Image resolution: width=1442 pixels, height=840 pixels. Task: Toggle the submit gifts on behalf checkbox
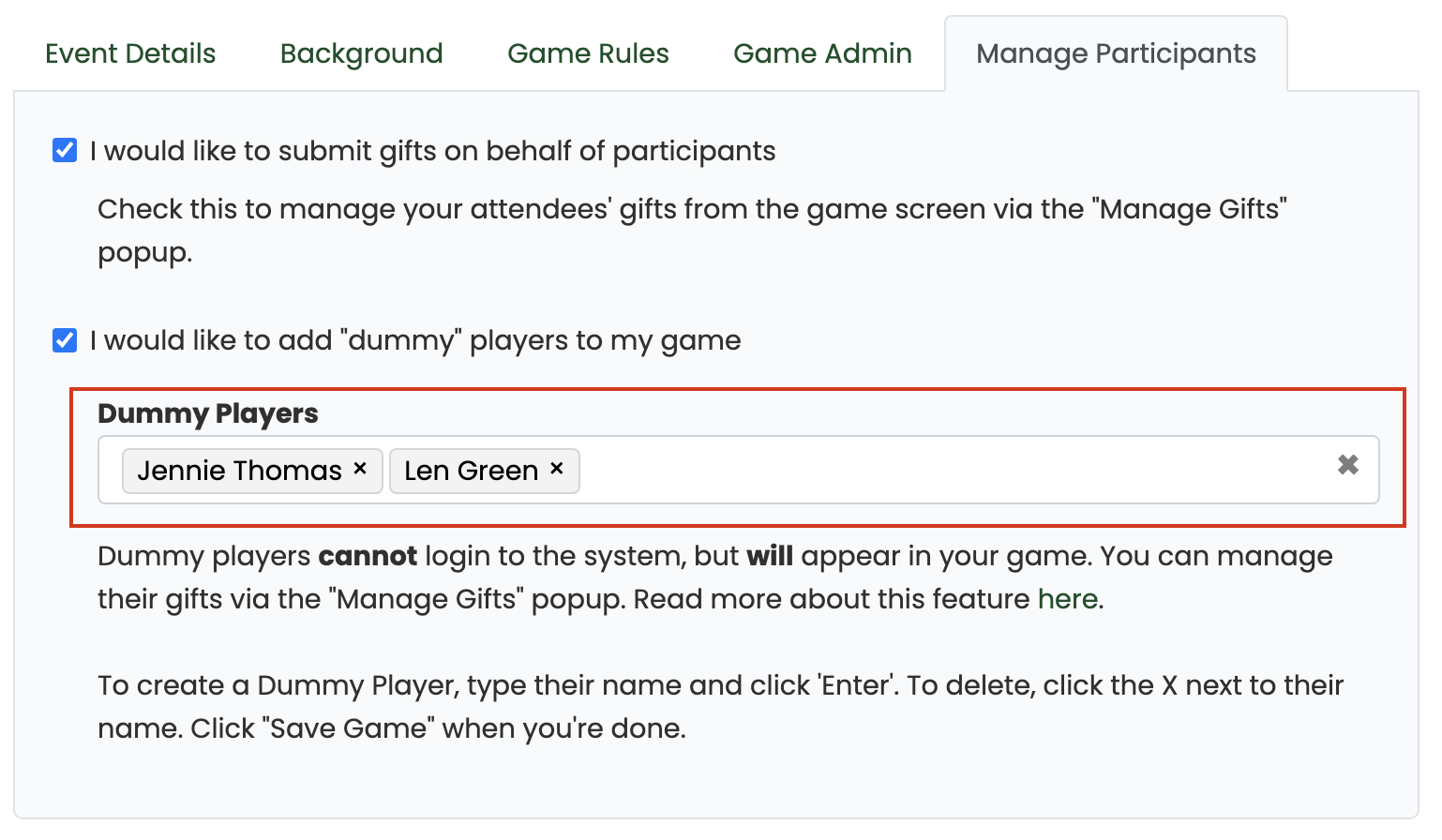[65, 150]
